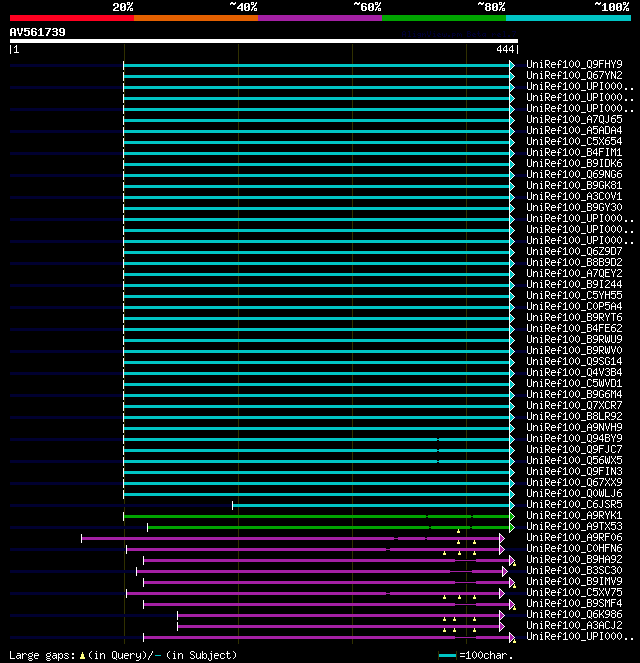This screenshot has height=663, width=640.
Task: Select the UniRef100_C5XV75 label
Action: click(x=574, y=592)
